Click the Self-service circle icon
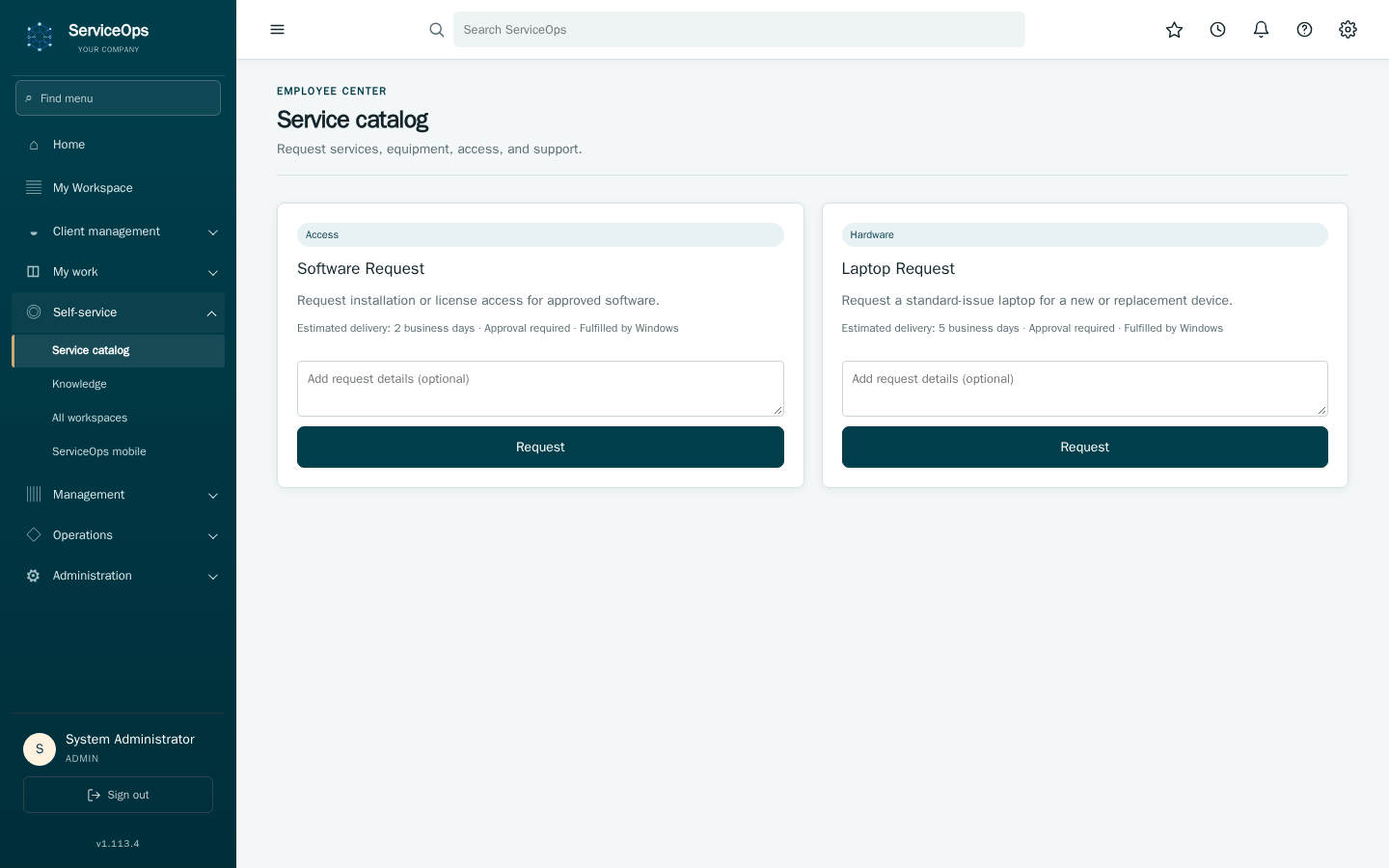Viewport: 1389px width, 868px height. [34, 312]
